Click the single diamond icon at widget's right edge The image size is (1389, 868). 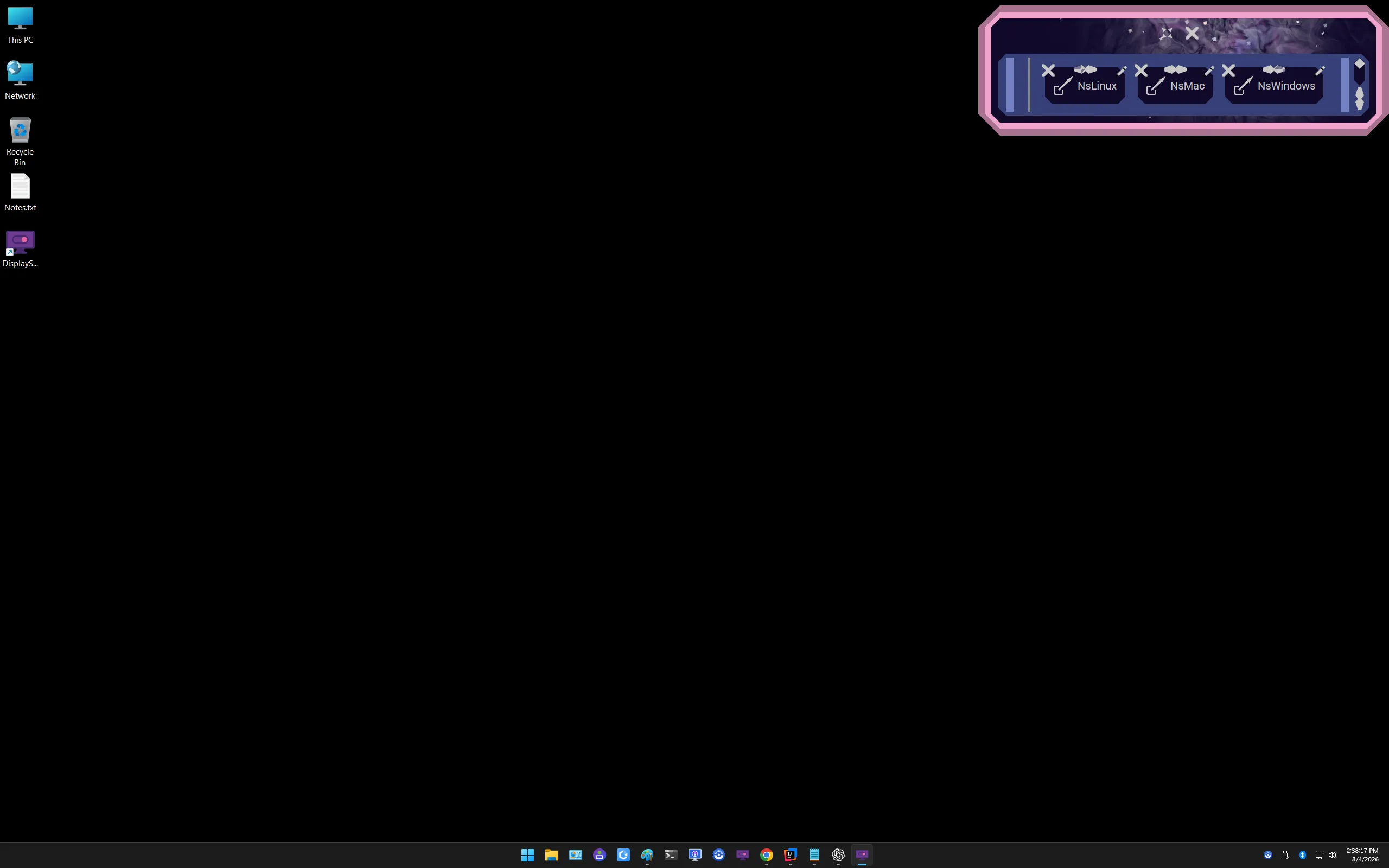click(x=1360, y=63)
